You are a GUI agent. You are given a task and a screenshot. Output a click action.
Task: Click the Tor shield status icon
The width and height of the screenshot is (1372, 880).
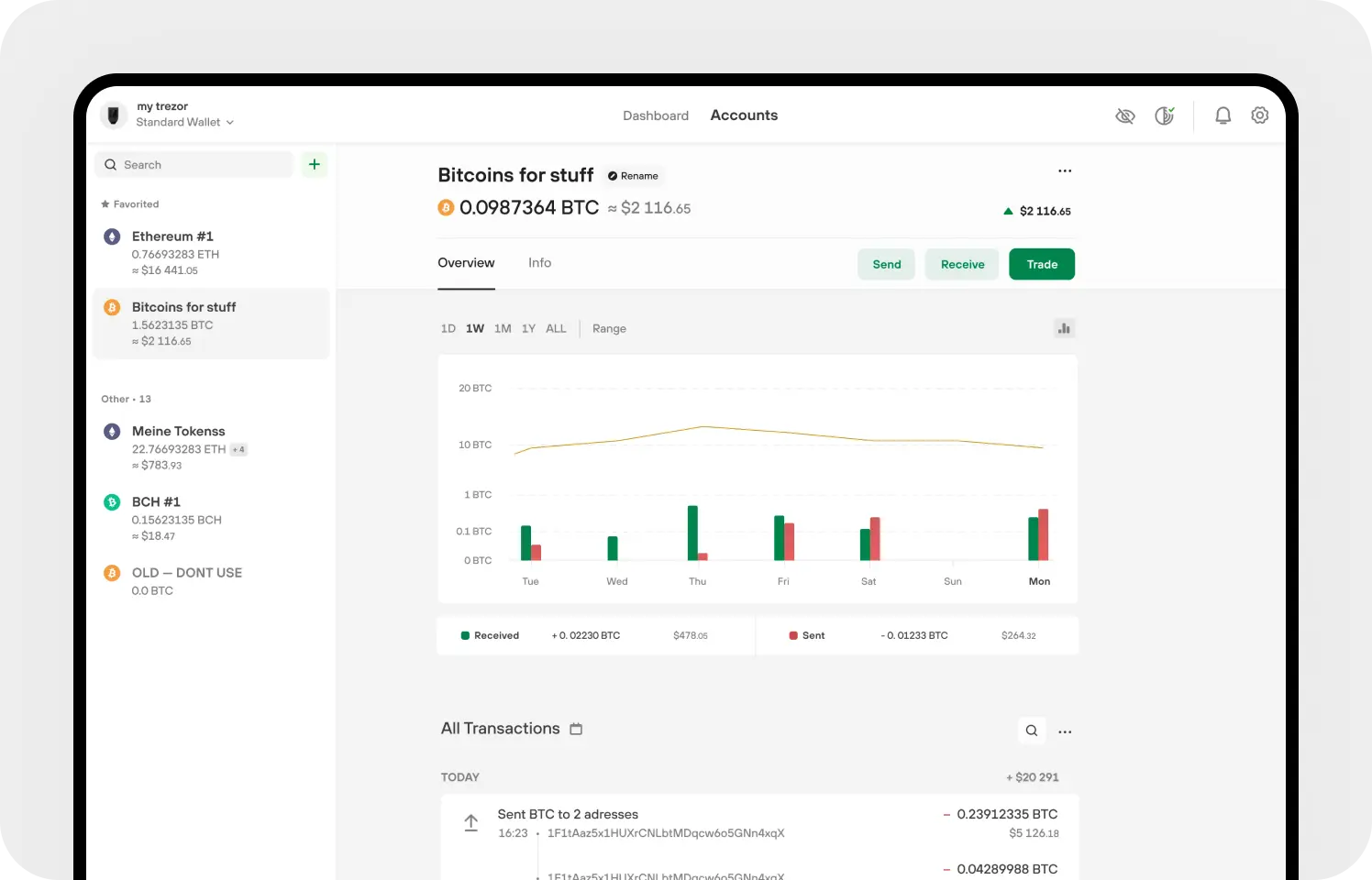pyautogui.click(x=1164, y=115)
